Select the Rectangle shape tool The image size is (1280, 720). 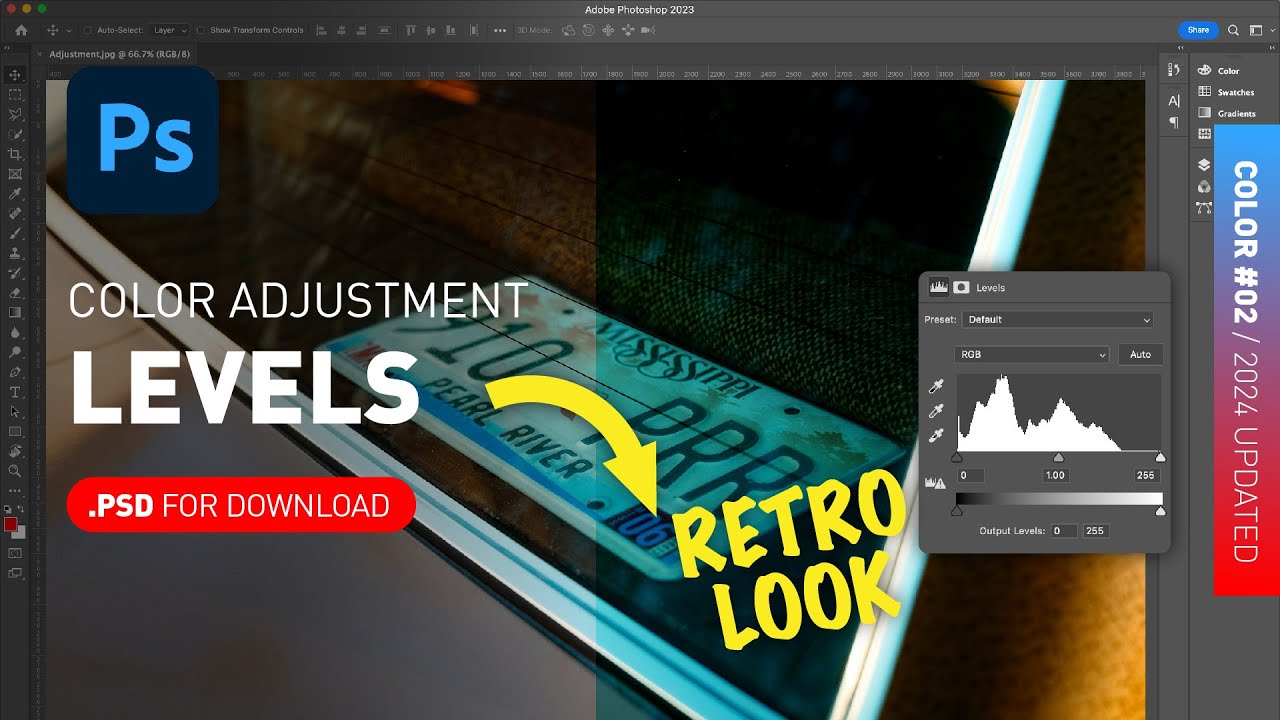[x=15, y=430]
